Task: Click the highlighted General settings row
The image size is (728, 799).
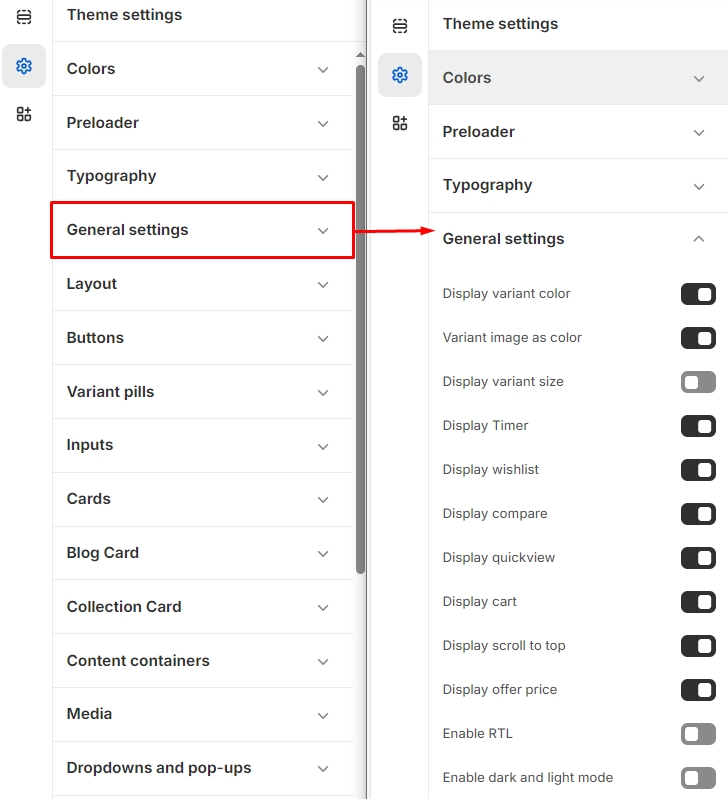Action: [x=200, y=230]
